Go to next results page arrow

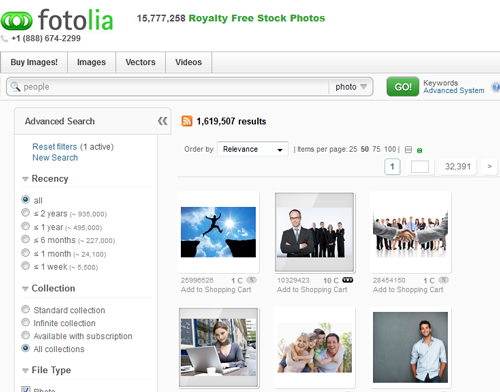(490, 167)
